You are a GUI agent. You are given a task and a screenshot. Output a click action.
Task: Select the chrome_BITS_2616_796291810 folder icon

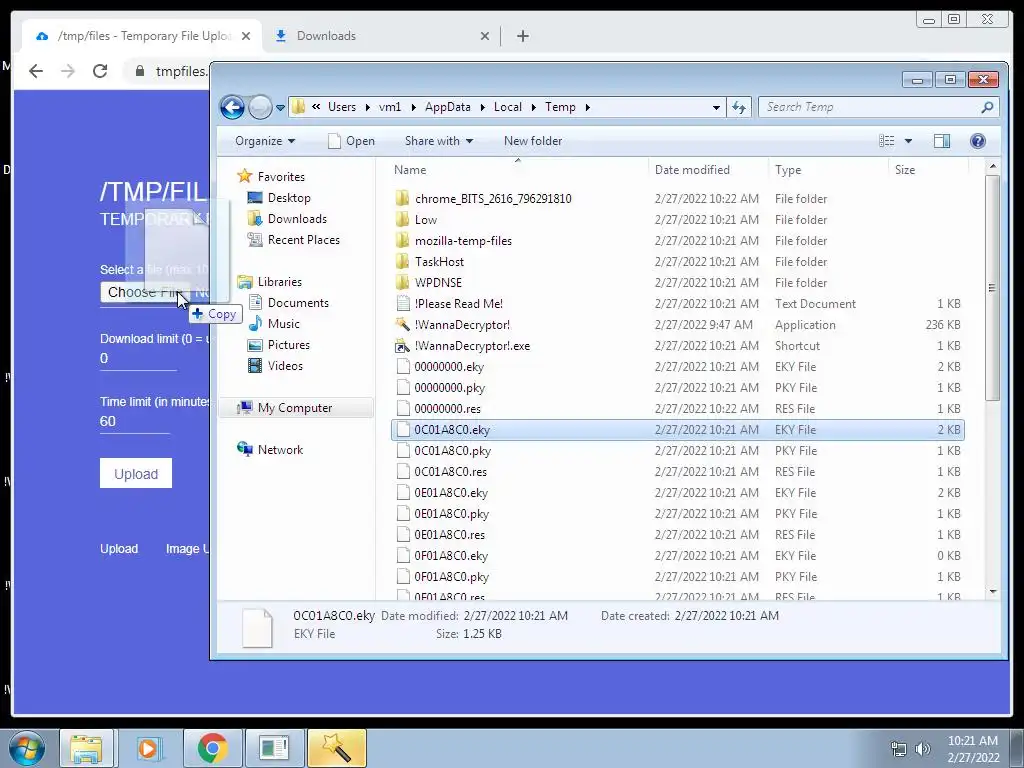pos(403,198)
